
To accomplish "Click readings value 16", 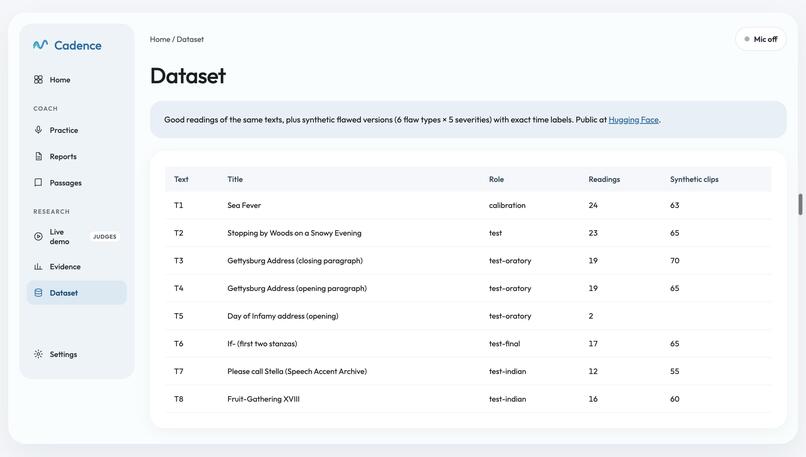I will pos(593,399).
